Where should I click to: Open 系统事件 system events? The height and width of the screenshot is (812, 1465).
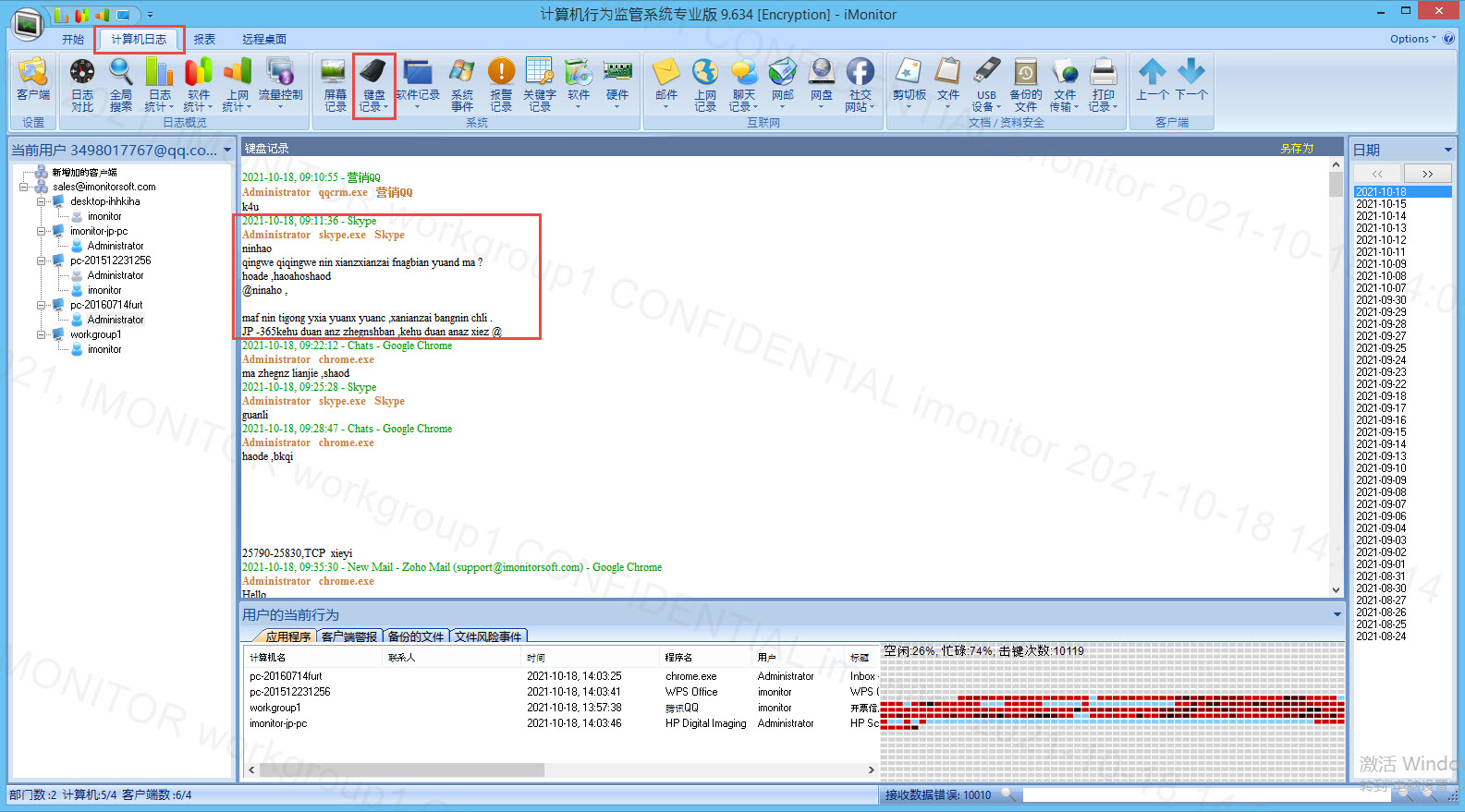pos(462,85)
